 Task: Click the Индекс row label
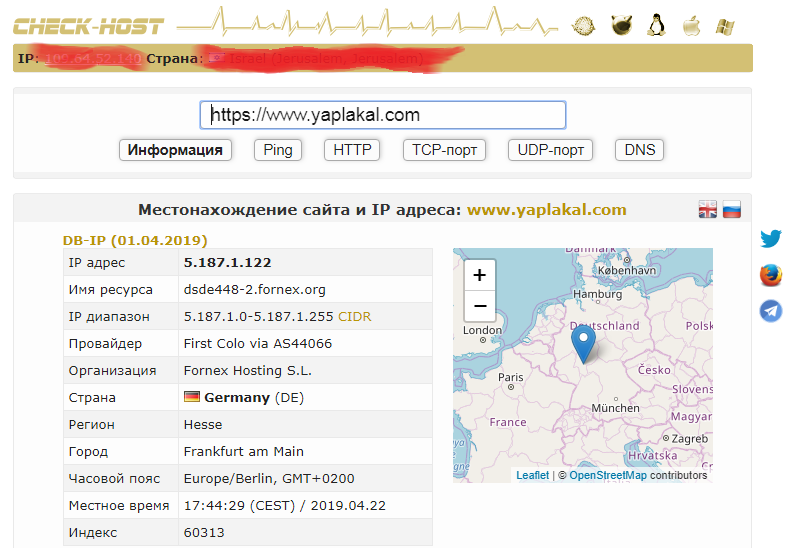[93, 533]
